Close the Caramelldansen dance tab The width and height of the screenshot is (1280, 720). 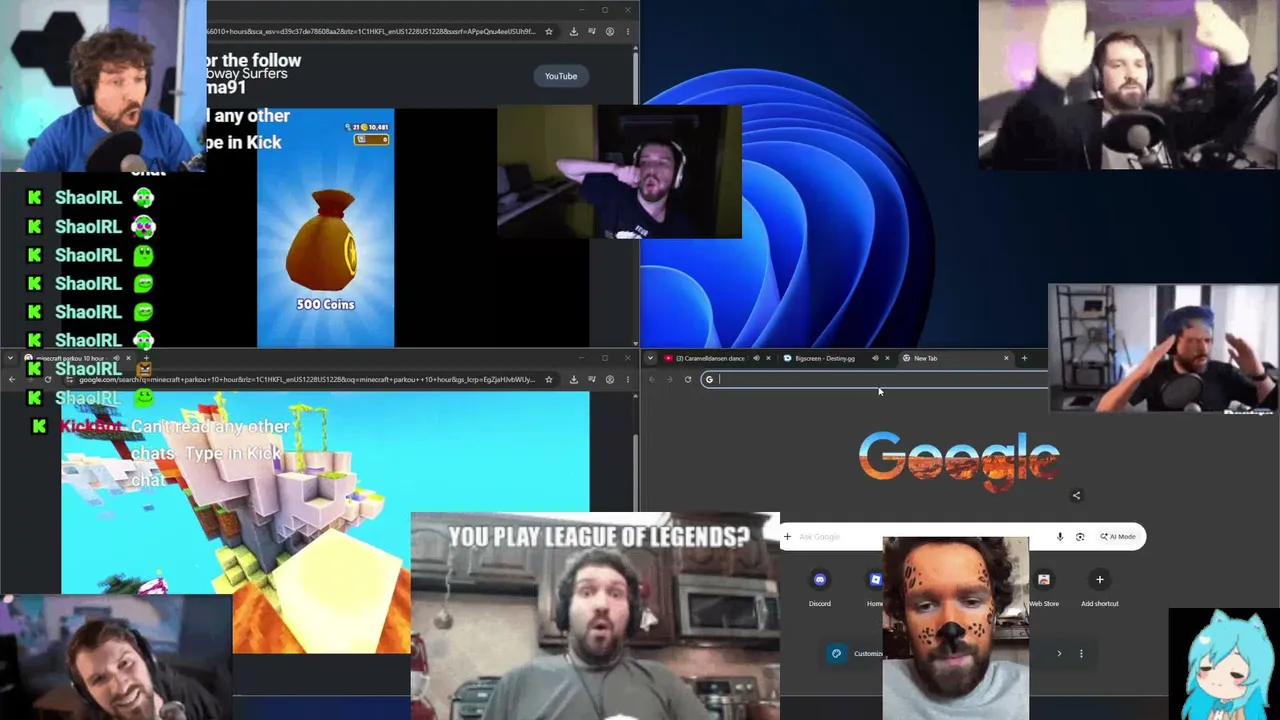(768, 358)
